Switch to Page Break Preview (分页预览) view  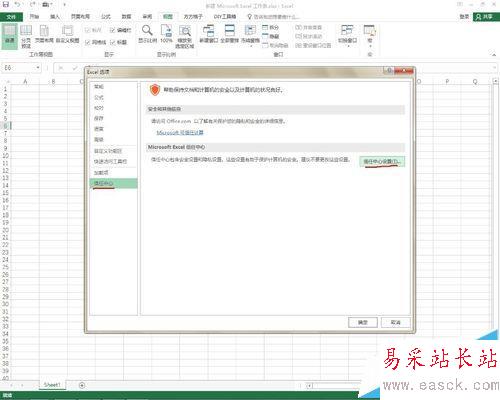(x=26, y=36)
